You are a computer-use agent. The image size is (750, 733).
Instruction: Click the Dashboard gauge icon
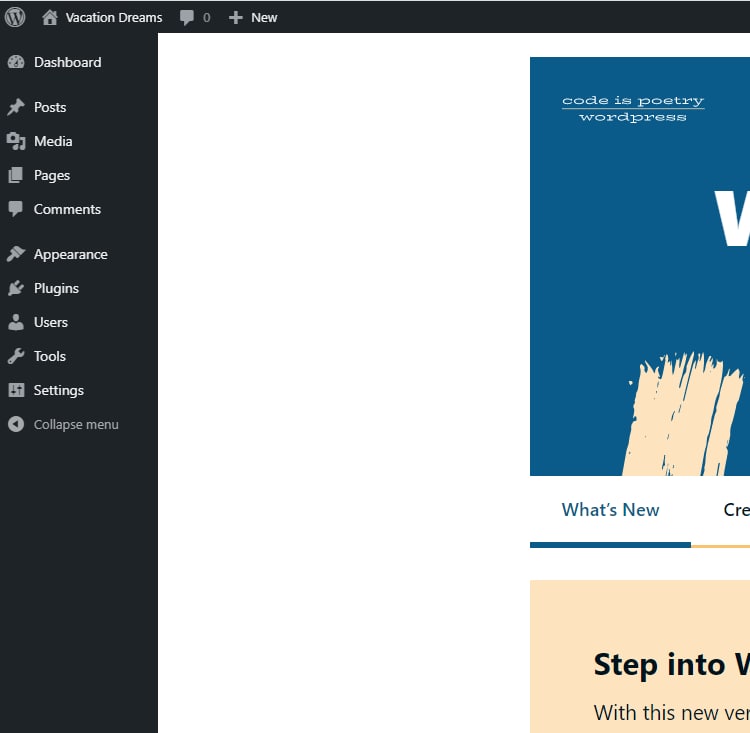[16, 62]
